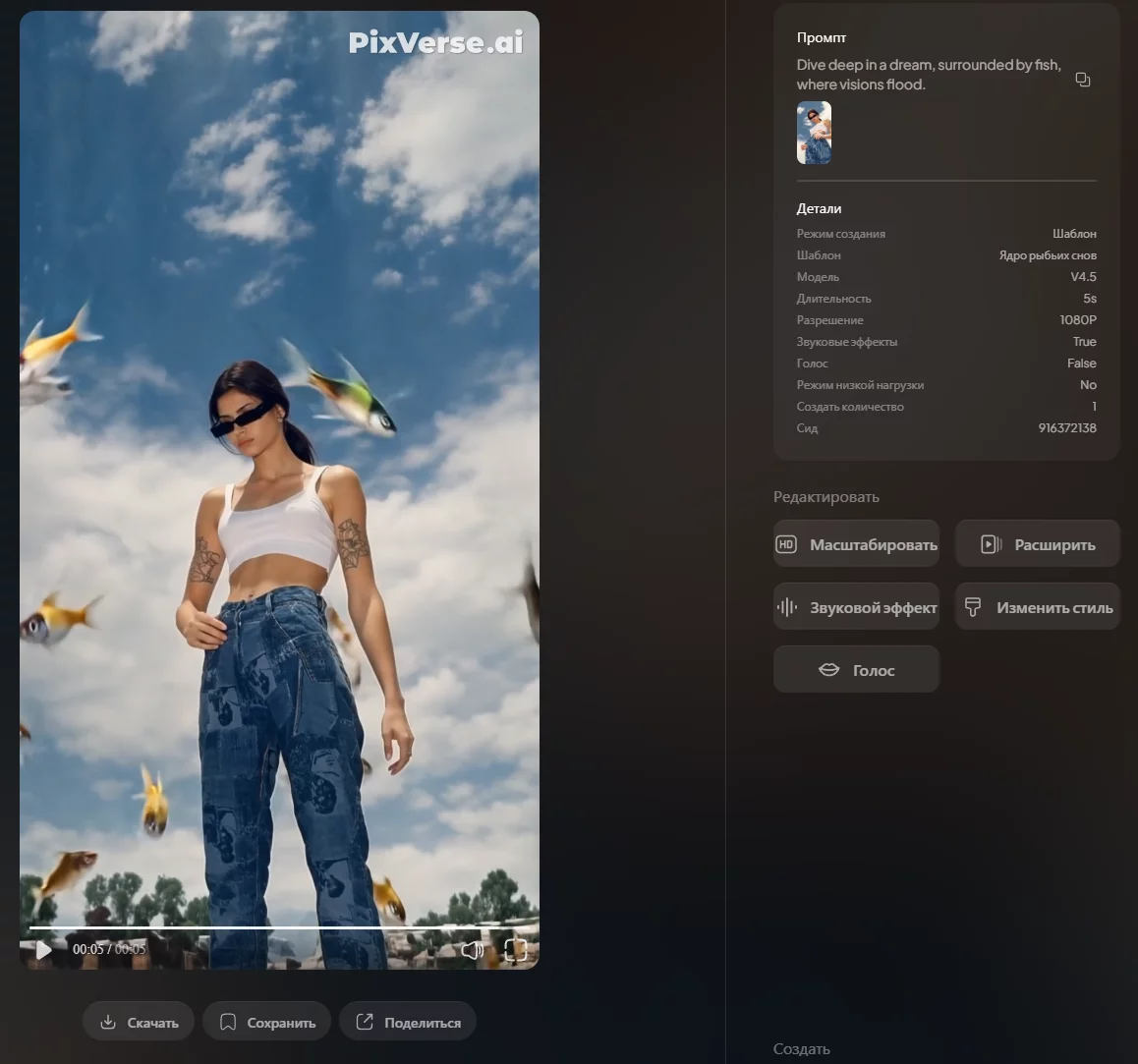Open the Голос lip-sync option
The width and height of the screenshot is (1138, 1064).
coord(856,670)
